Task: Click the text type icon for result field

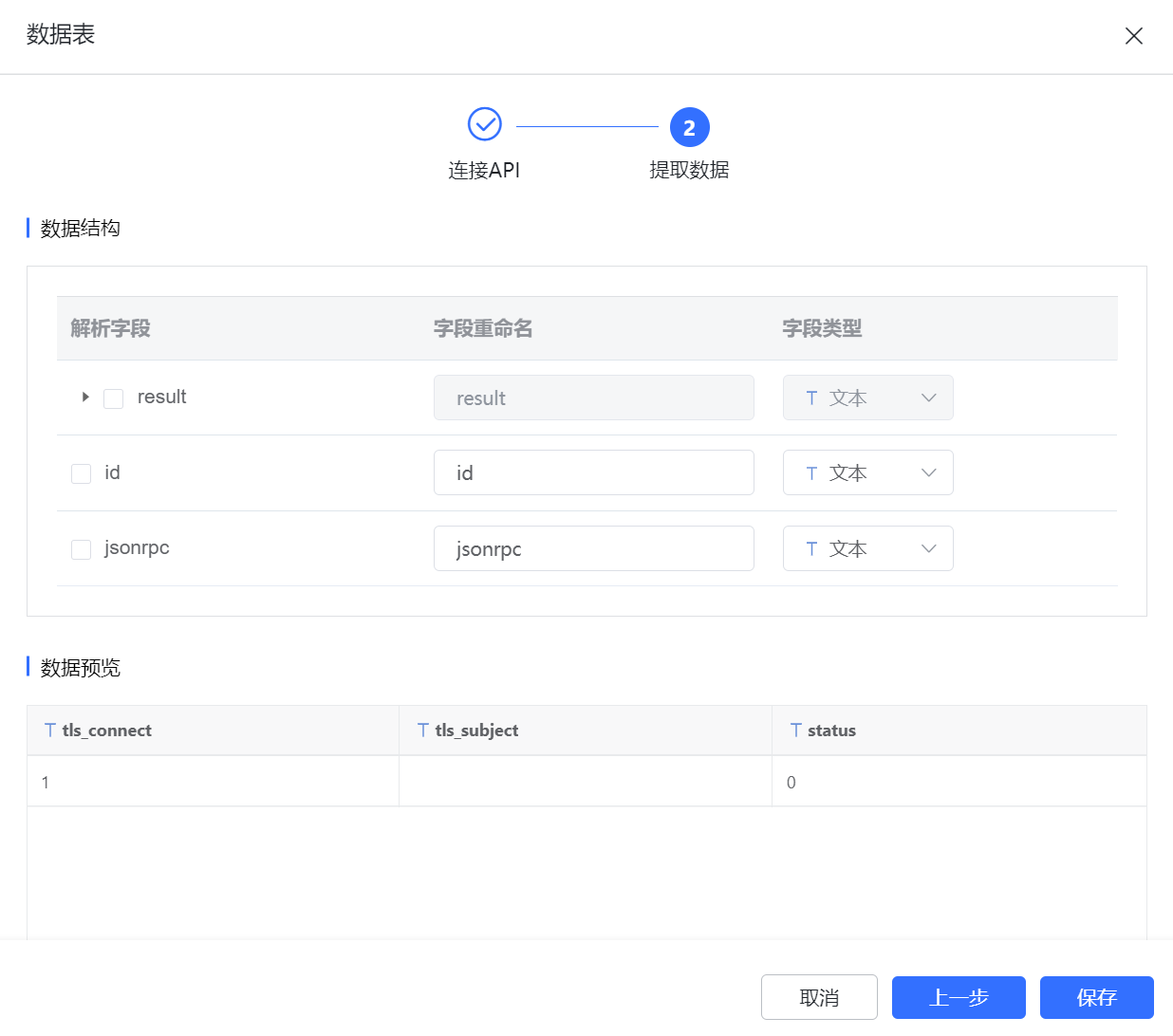Action: point(811,398)
